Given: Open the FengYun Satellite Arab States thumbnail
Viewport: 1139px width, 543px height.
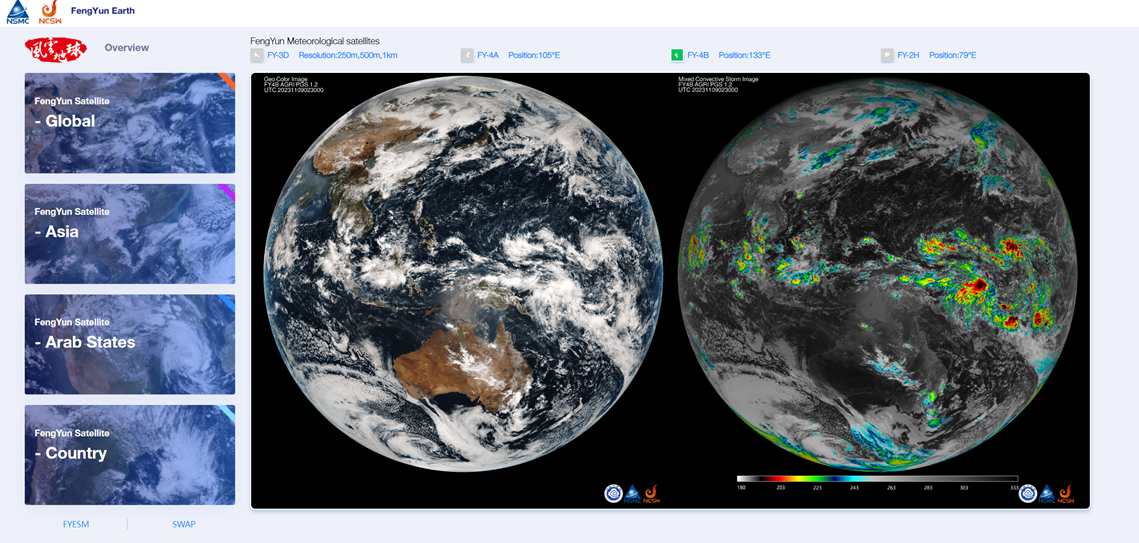Looking at the screenshot, I should coord(130,344).
